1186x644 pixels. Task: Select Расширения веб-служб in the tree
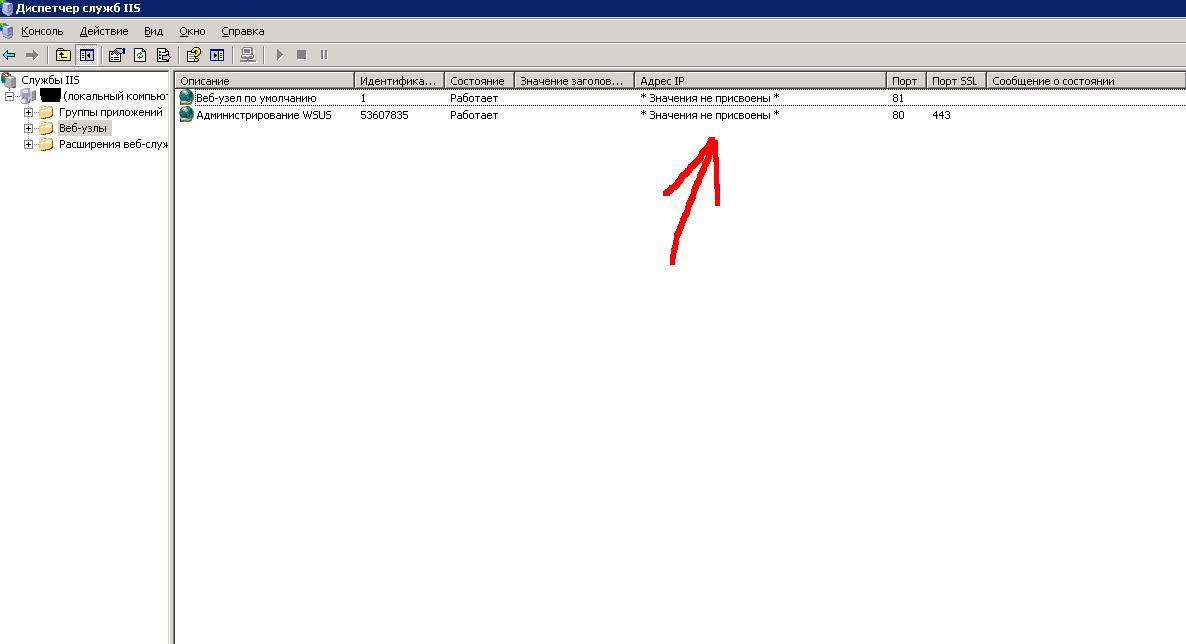[x=113, y=144]
